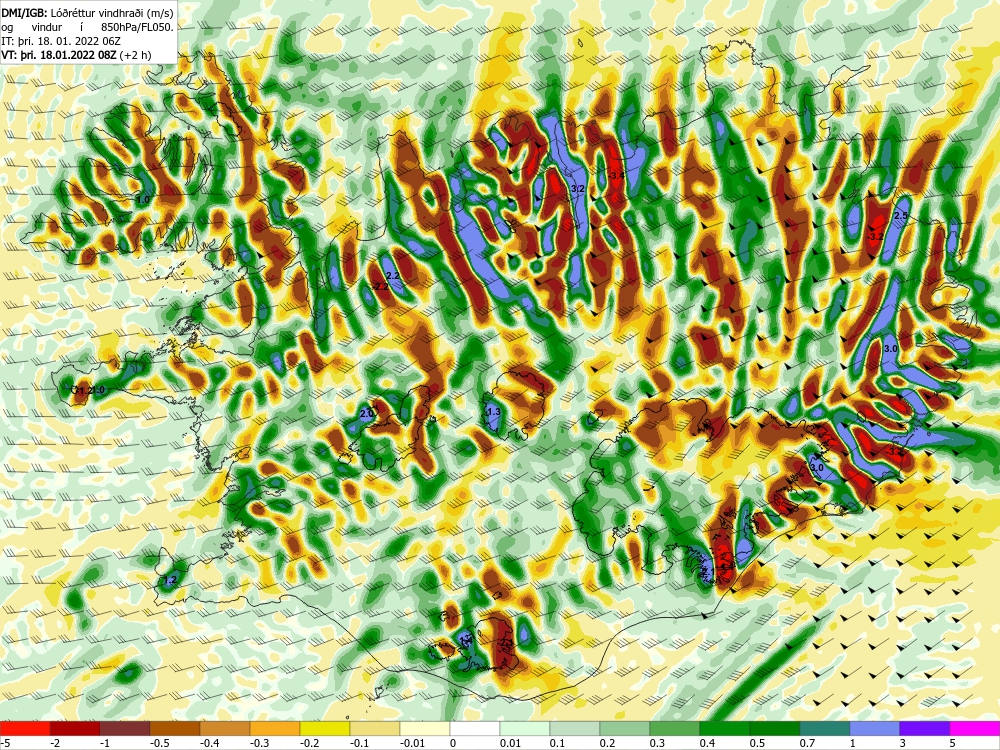
Task: Click the magenta above-5 legend swatch
Action: (x=975, y=729)
